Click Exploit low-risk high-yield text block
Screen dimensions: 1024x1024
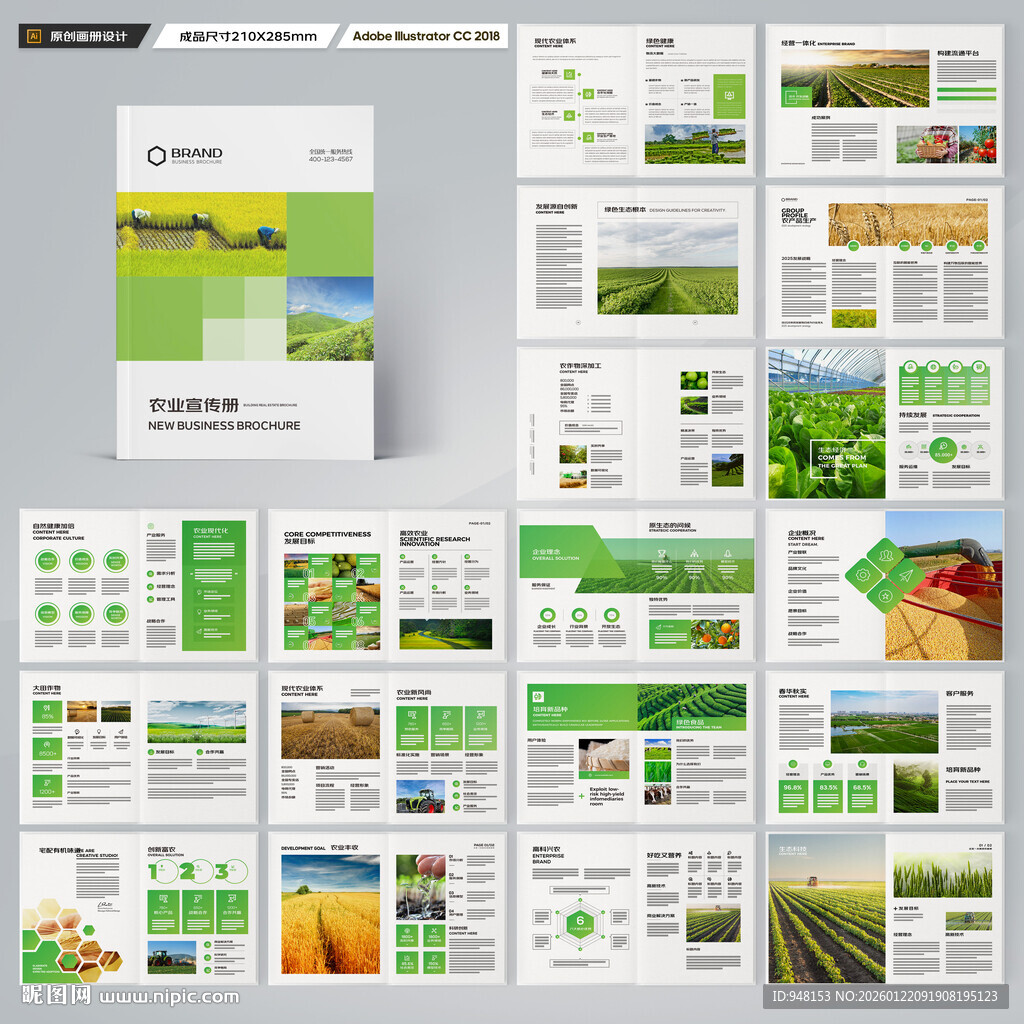click(607, 796)
